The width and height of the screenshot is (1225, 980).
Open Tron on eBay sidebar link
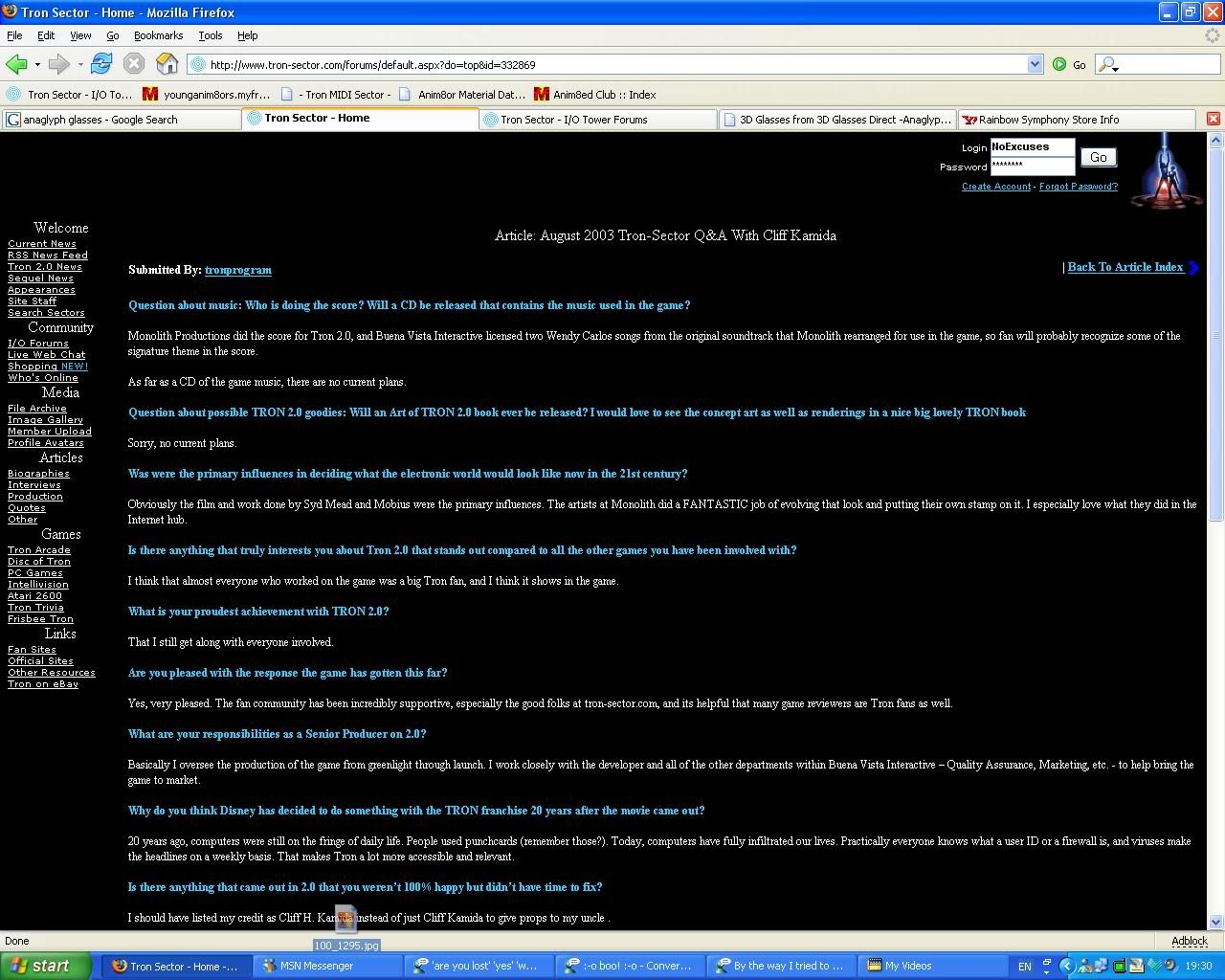point(43,683)
